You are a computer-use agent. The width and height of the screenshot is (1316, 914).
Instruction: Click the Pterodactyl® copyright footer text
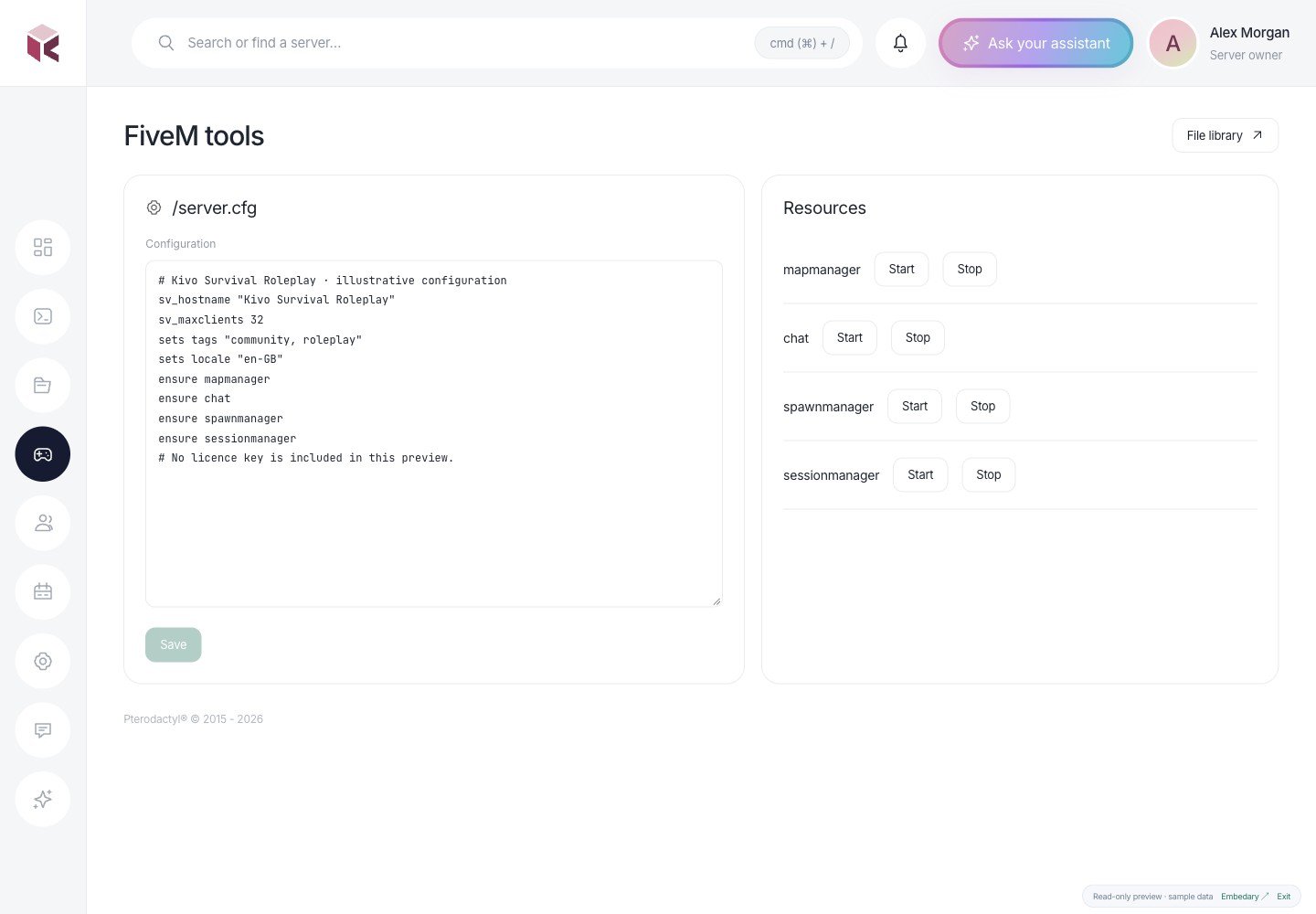pos(194,719)
